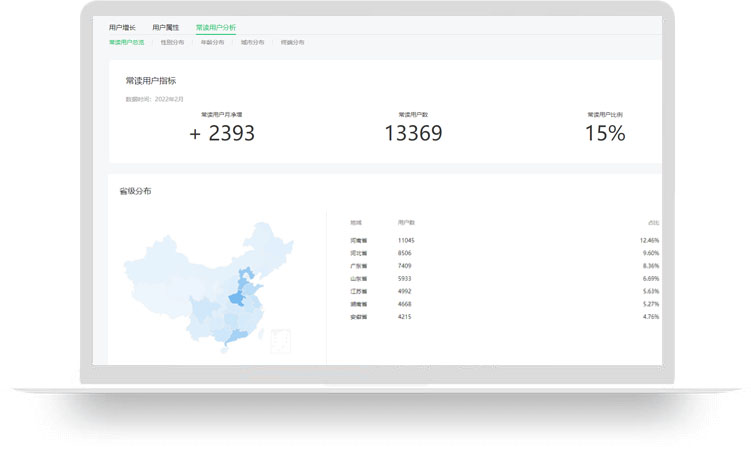Click the +2393 monthly net growth figure

click(x=222, y=133)
